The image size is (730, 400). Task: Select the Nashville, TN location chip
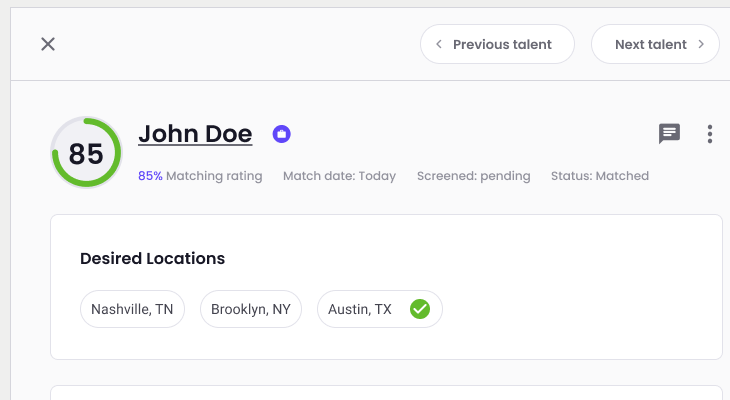pyautogui.click(x=132, y=310)
